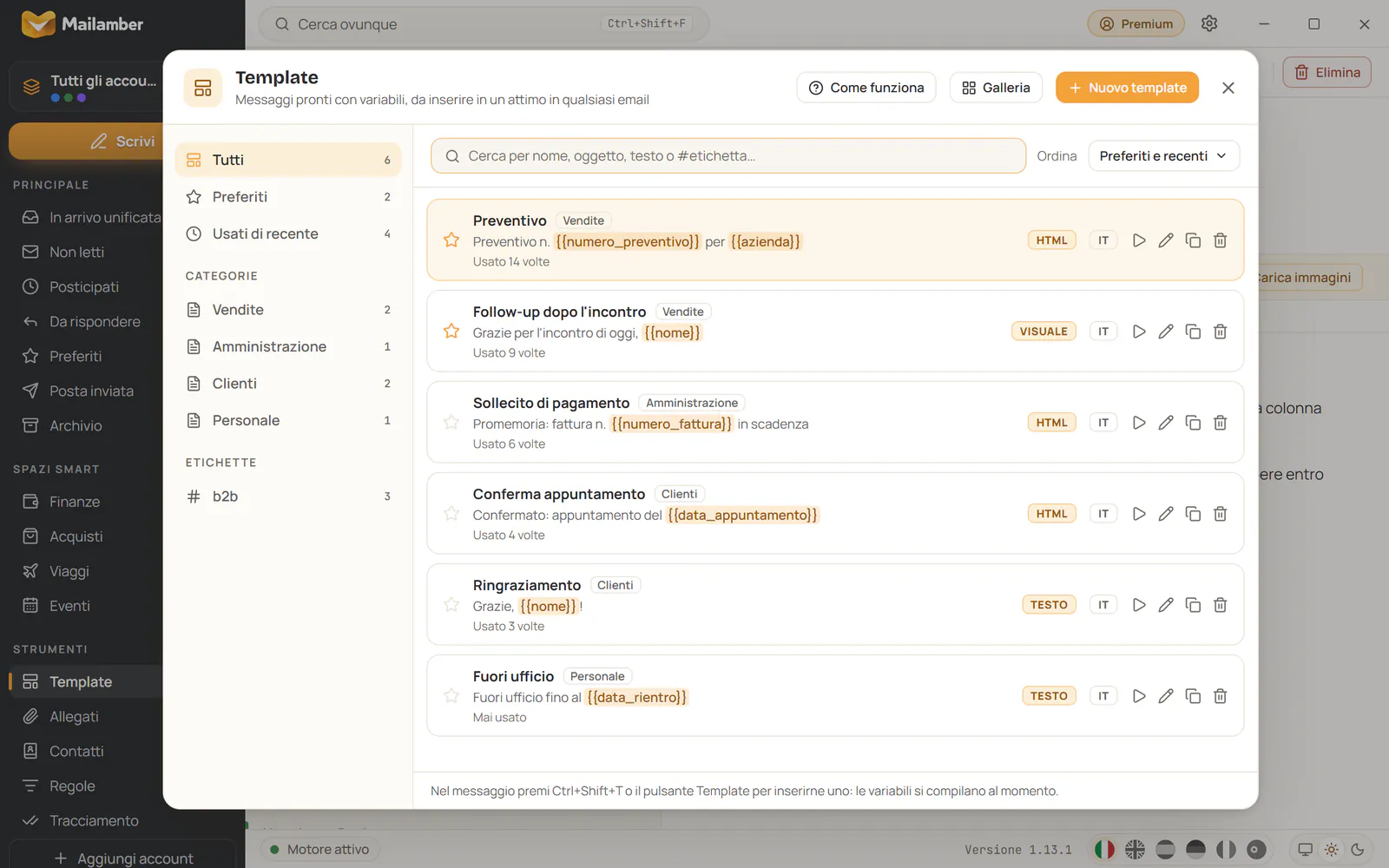Copy the Preventivo template using duplicate icon
Viewport: 1389px width, 868px height.
[x=1193, y=240]
